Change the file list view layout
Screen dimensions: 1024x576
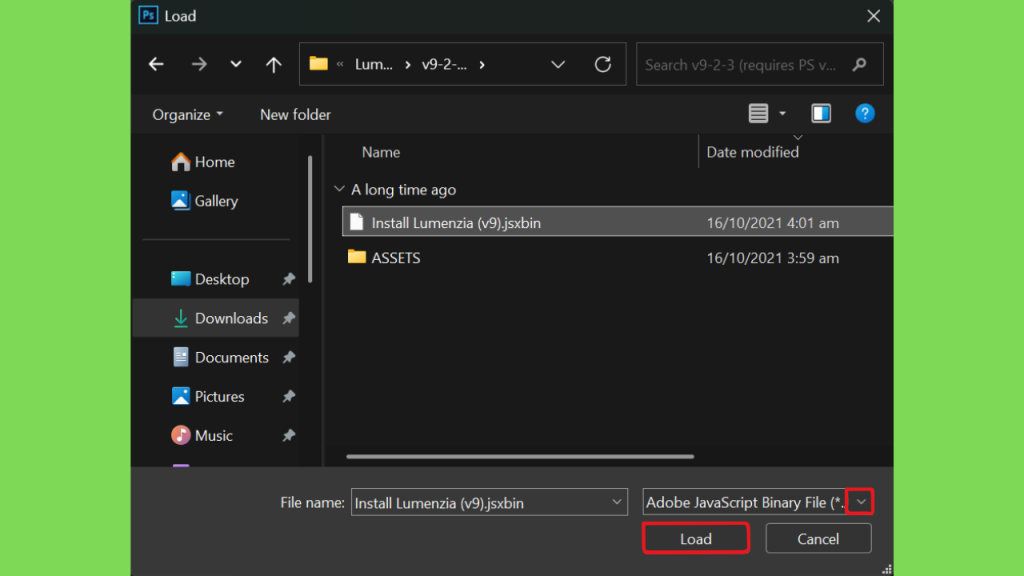[x=758, y=114]
